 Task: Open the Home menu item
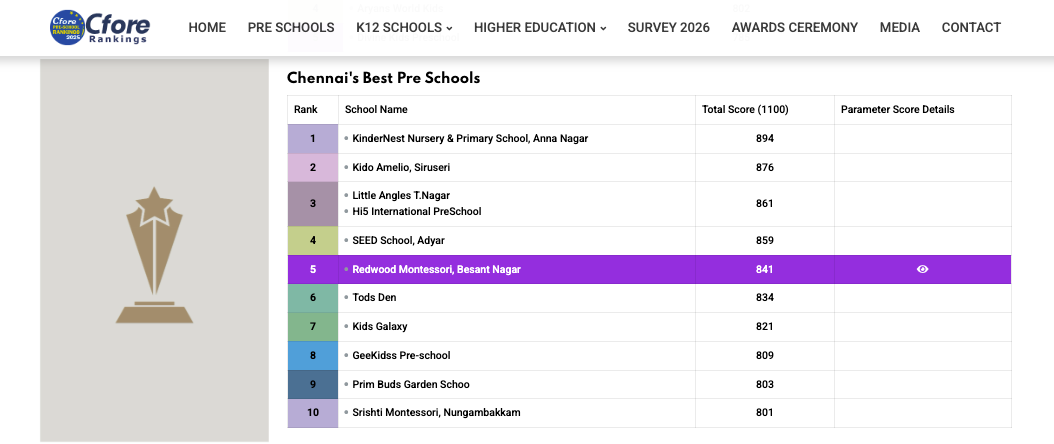pyautogui.click(x=207, y=28)
